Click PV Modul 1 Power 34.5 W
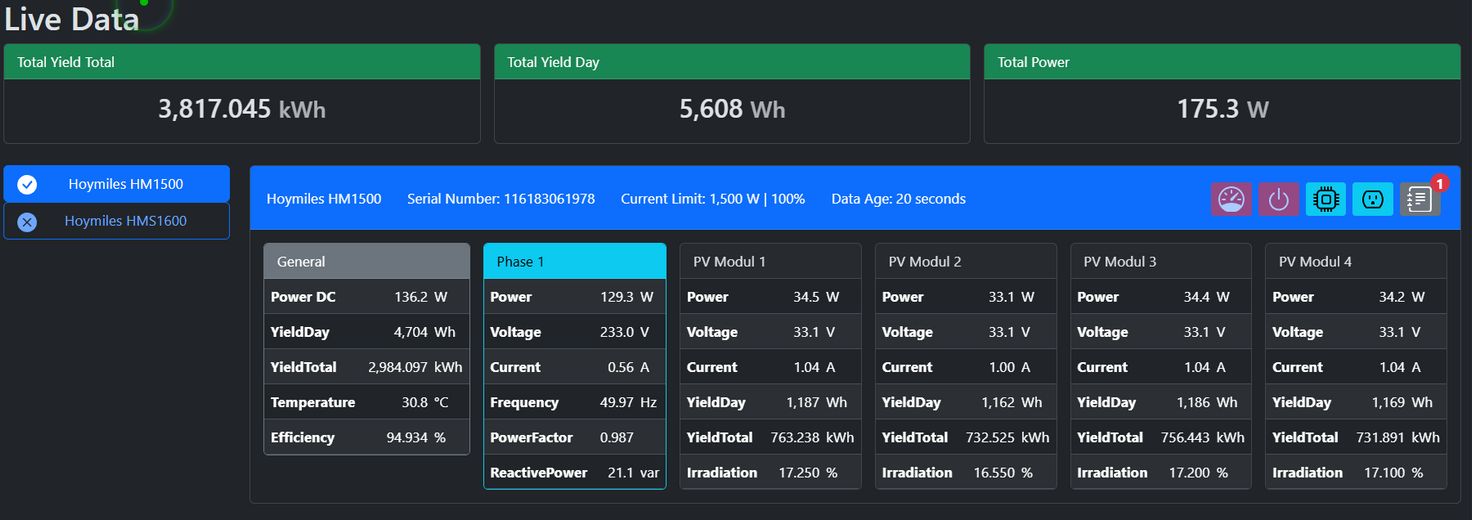The image size is (1472, 520). (816, 297)
